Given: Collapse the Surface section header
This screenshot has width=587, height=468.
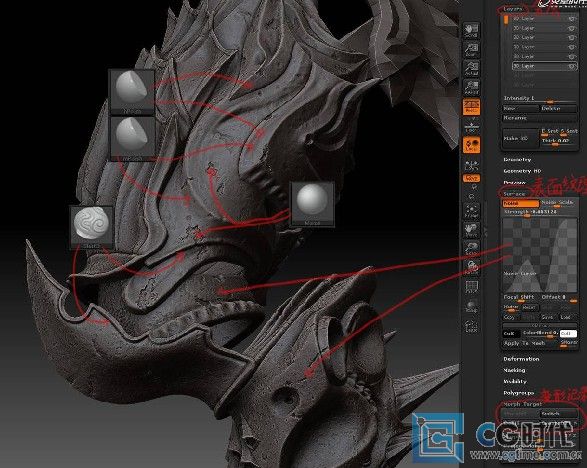Looking at the screenshot, I should coord(514,194).
